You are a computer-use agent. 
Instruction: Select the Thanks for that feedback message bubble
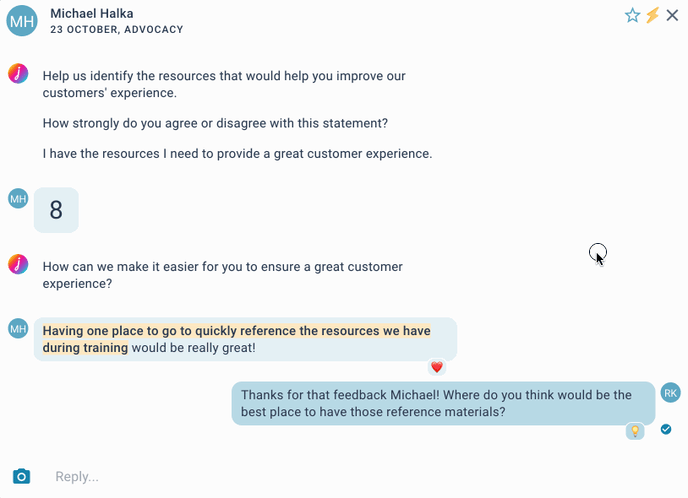coord(443,403)
